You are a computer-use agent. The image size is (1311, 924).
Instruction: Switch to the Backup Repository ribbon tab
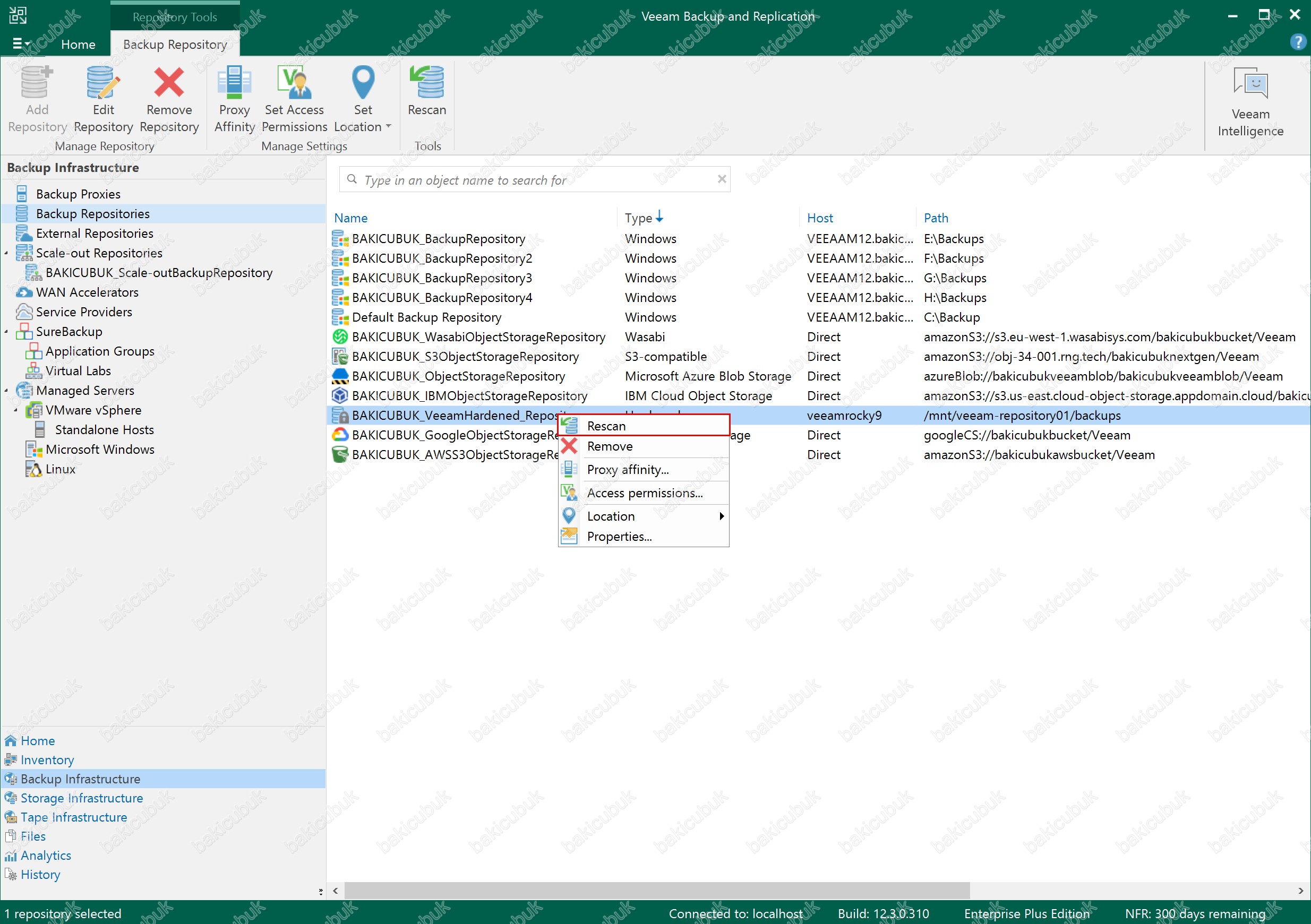click(x=175, y=45)
